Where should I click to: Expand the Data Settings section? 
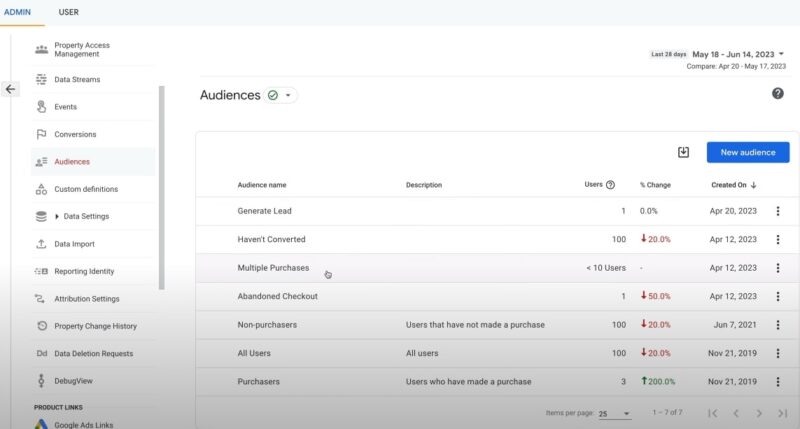point(57,216)
